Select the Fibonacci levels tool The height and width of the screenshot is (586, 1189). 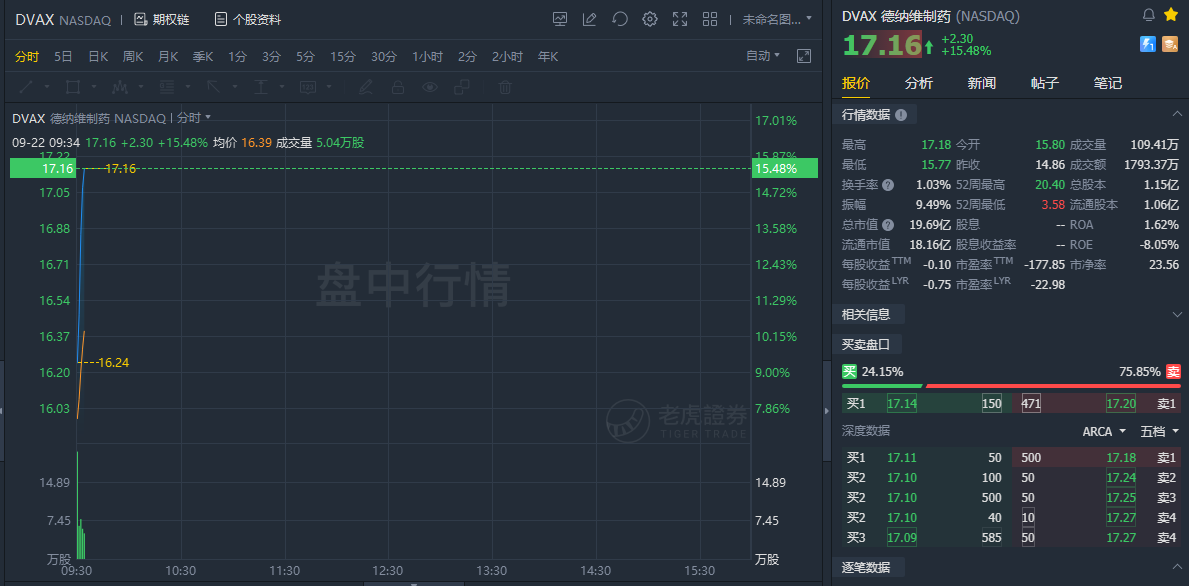click(166, 87)
